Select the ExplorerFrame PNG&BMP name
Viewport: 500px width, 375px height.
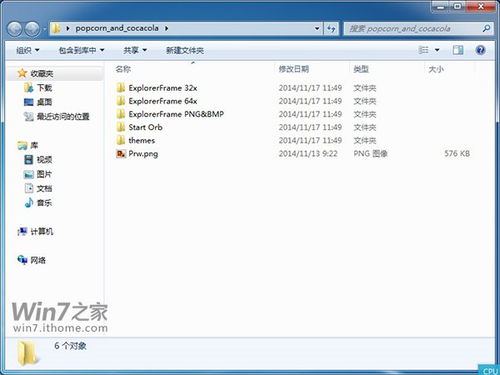tap(176, 114)
